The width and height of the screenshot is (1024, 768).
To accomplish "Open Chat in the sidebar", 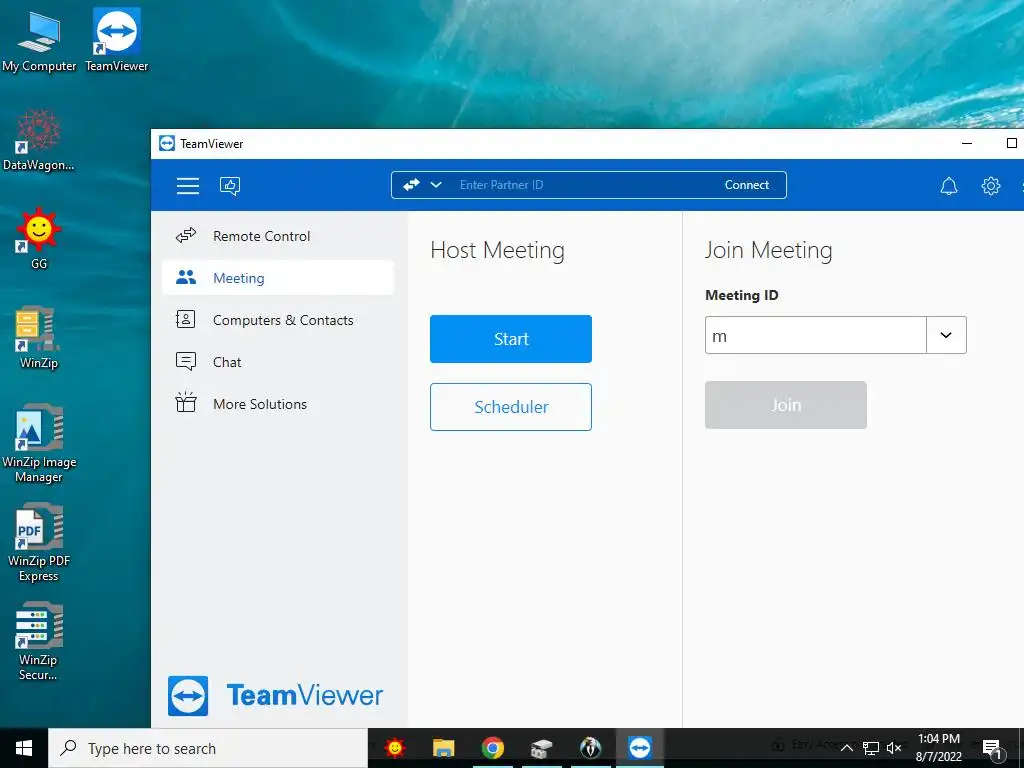I will (278, 362).
